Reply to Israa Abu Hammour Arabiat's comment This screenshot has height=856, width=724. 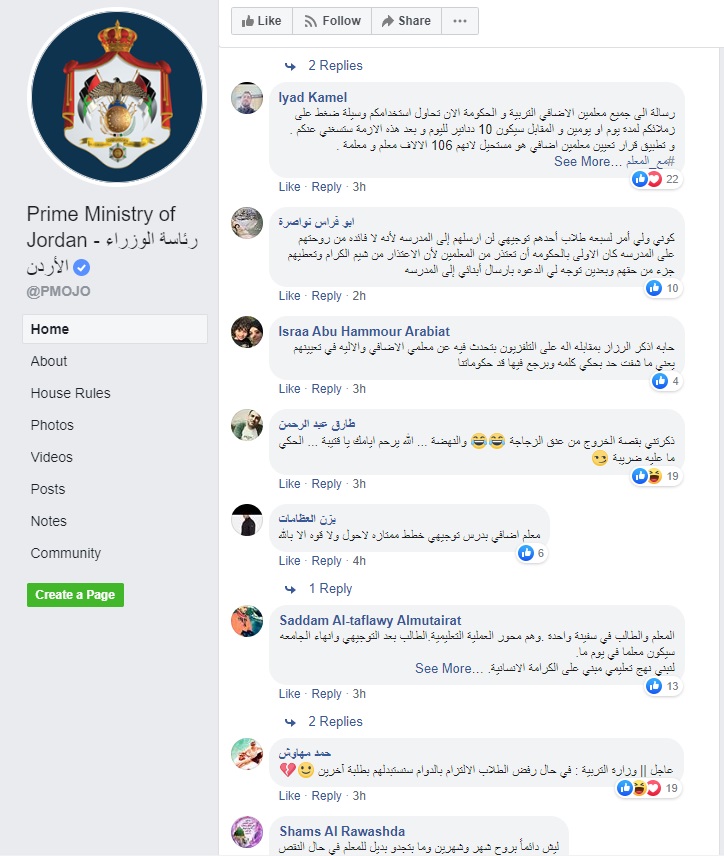(x=326, y=389)
